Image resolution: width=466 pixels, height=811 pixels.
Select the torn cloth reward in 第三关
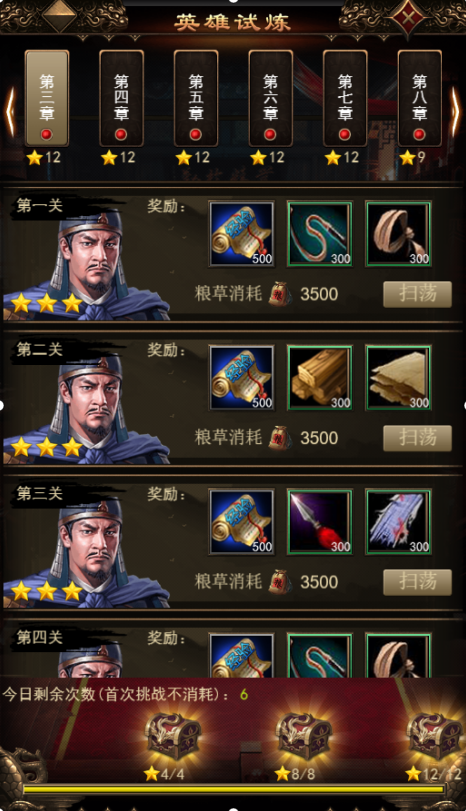[399, 522]
